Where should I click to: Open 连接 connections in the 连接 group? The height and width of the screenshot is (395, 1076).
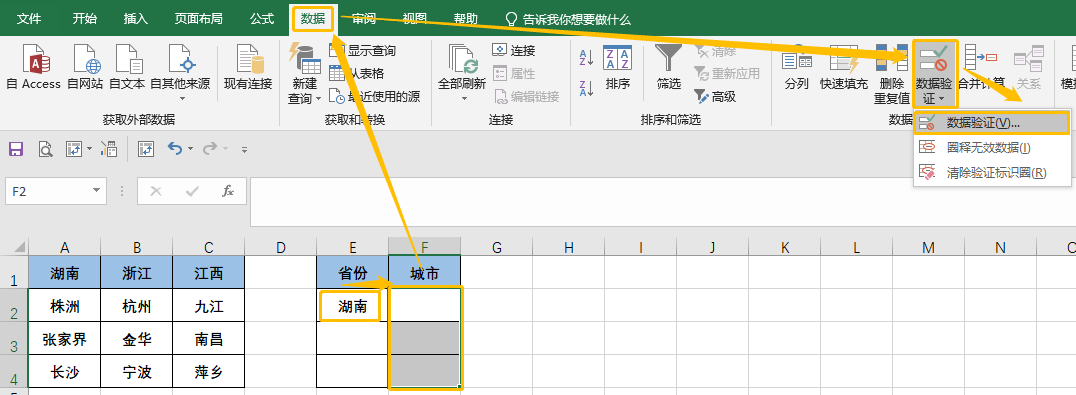tap(513, 50)
